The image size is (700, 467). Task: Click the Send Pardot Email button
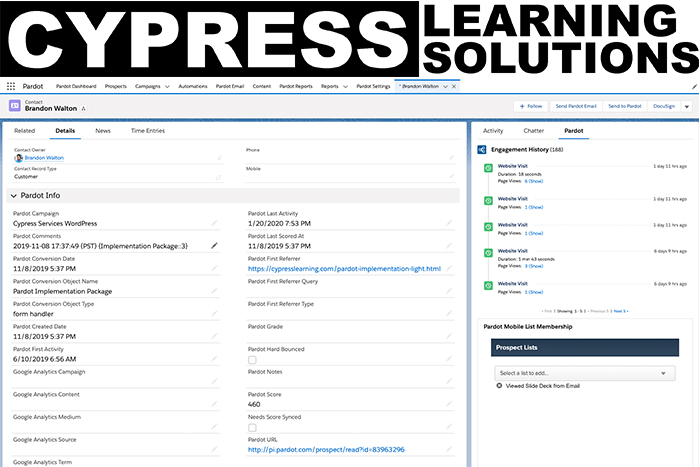coord(576,106)
